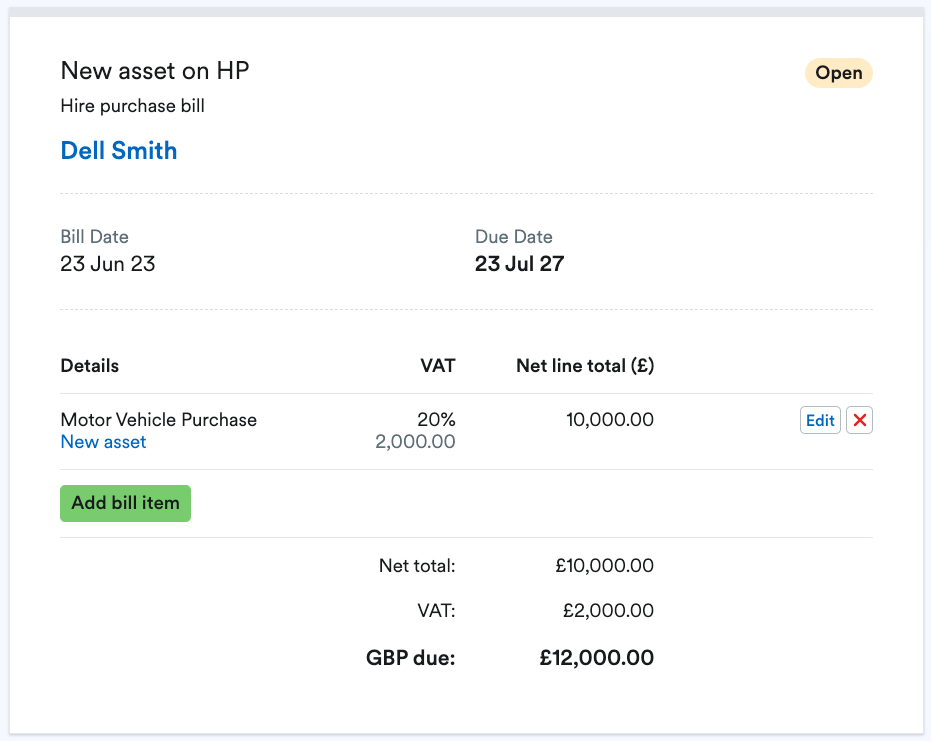This screenshot has width=931, height=741.
Task: Click the New asset link under Motor Vehicle Purchase
Action: pyautogui.click(x=103, y=441)
